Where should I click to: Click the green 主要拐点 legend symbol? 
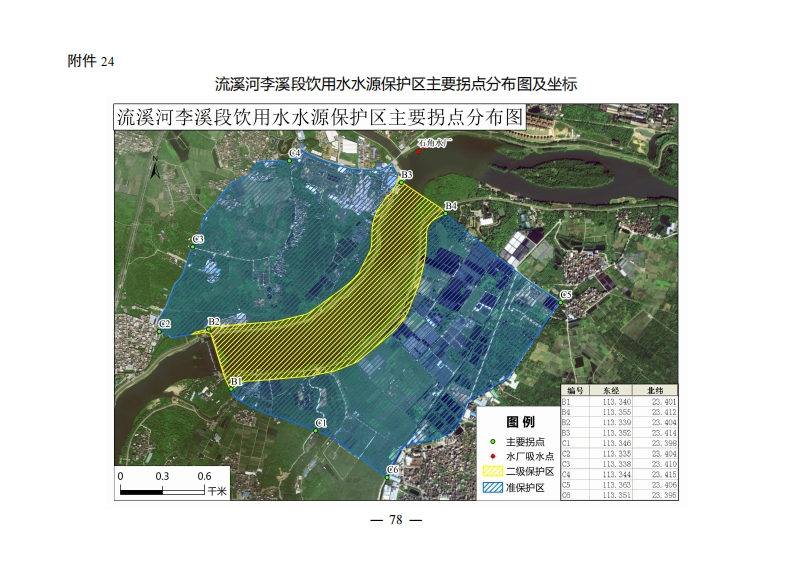point(491,442)
